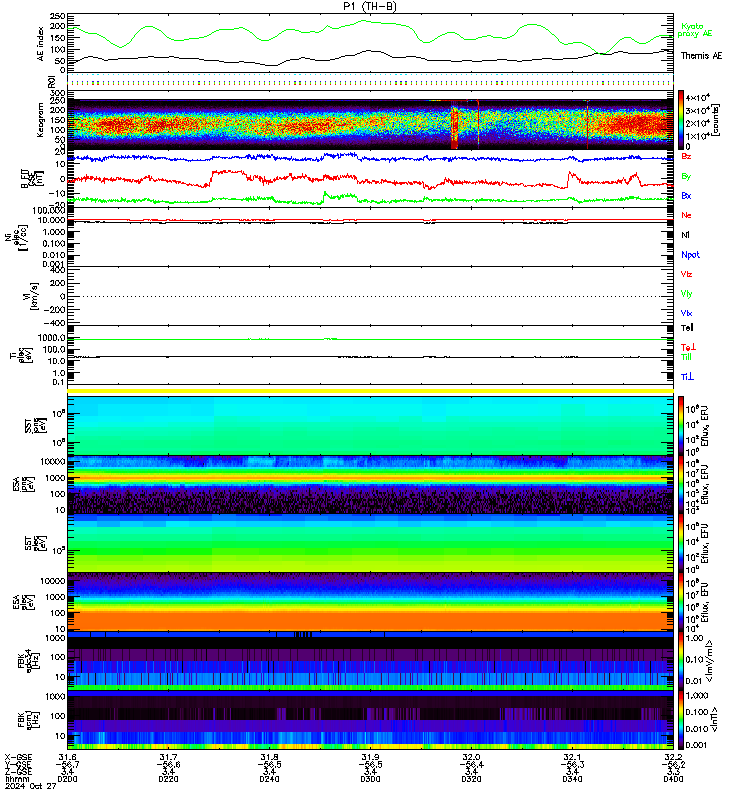Click the 2024 Oct 27 date label
750x800 pixels.
31,786
